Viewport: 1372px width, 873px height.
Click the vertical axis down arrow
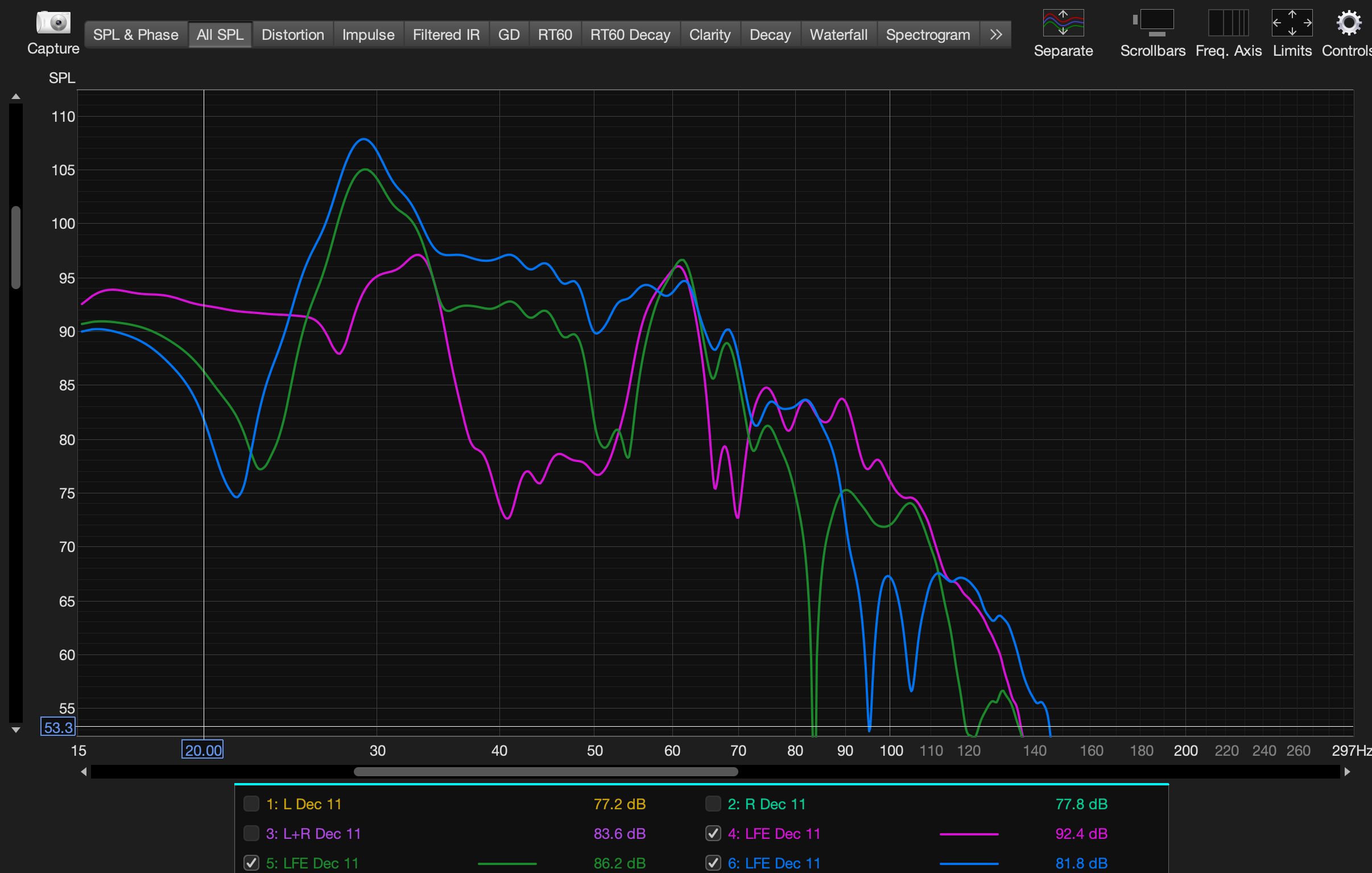pos(16,730)
